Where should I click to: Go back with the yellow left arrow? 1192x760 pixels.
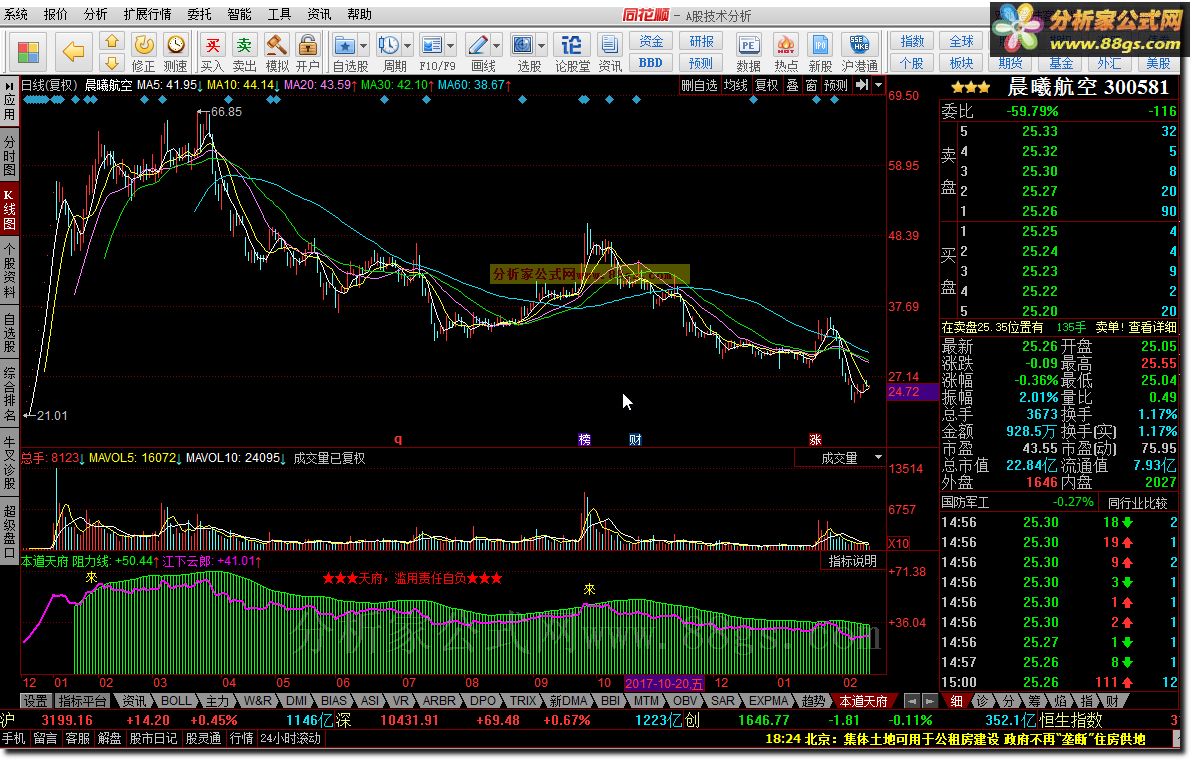coord(74,52)
